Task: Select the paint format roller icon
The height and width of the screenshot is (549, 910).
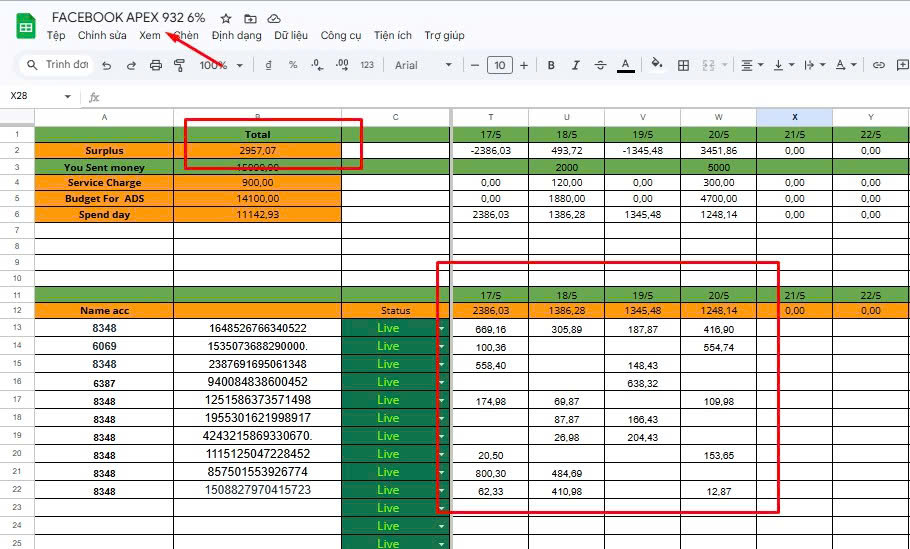Action: (x=179, y=65)
